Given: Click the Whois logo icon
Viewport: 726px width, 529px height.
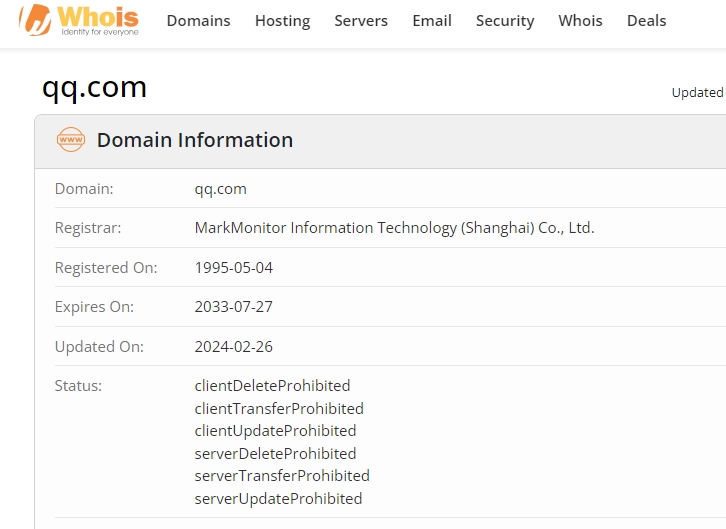Looking at the screenshot, I should click(80, 20).
